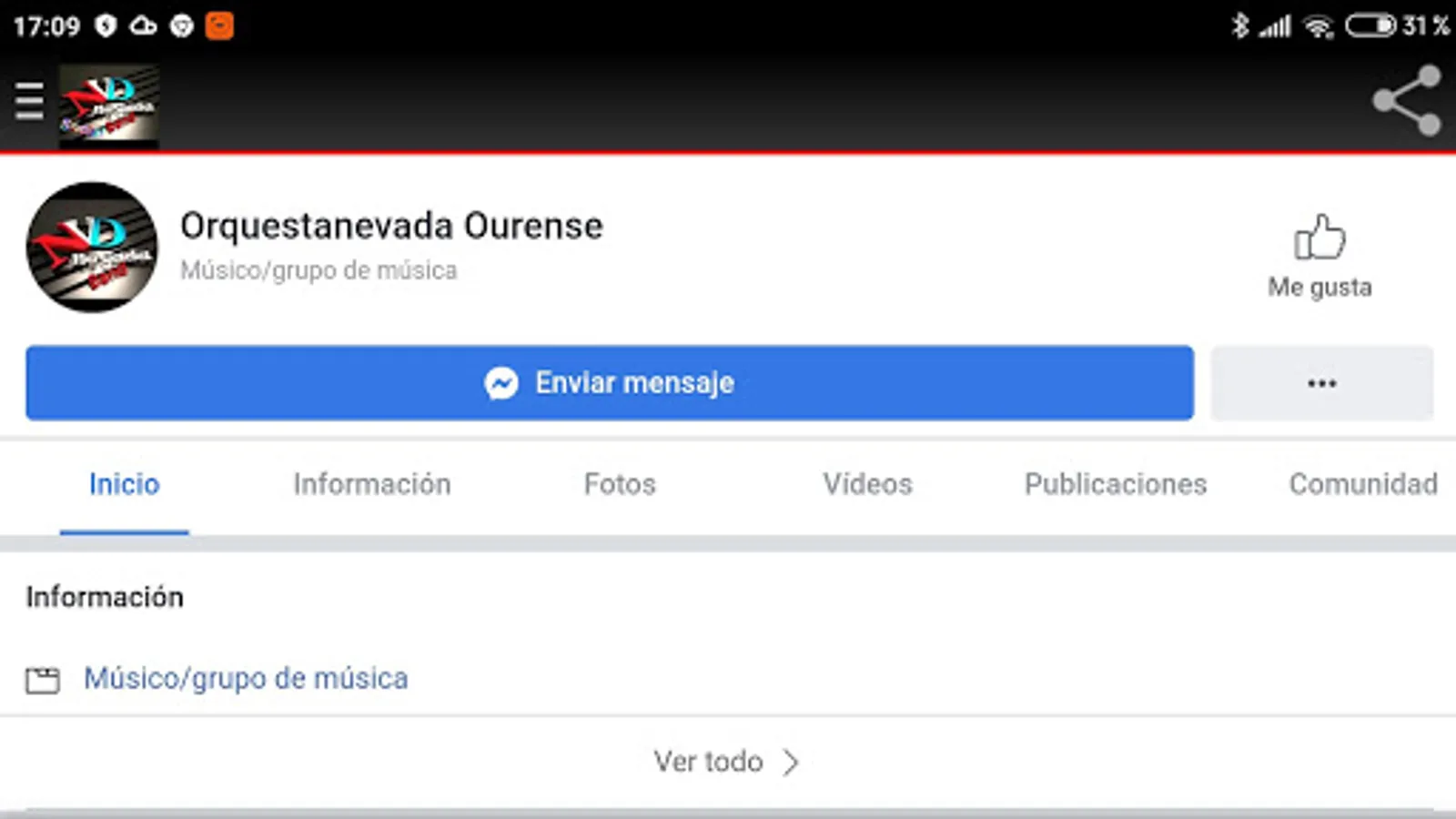Switch to the Comunidad tab
Image resolution: width=1456 pixels, height=819 pixels.
tap(1363, 485)
